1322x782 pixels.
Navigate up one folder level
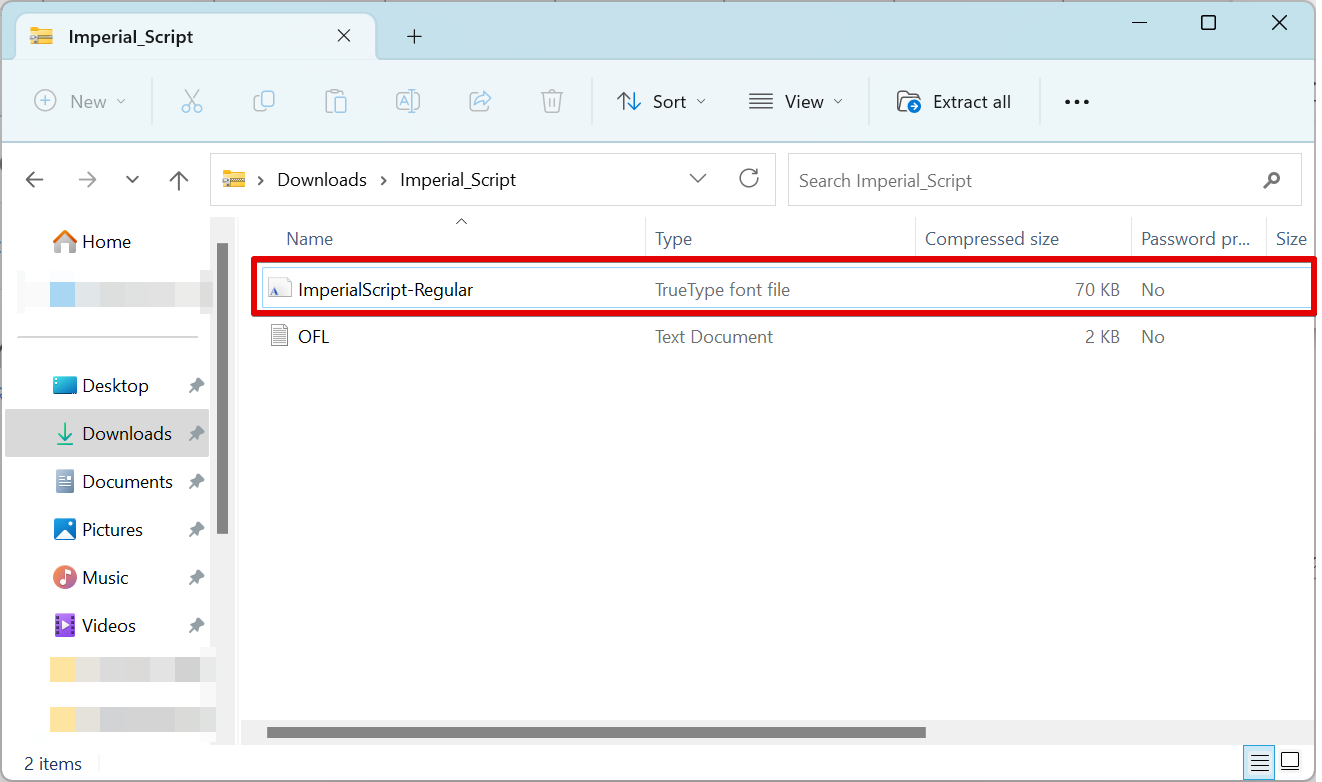click(178, 180)
